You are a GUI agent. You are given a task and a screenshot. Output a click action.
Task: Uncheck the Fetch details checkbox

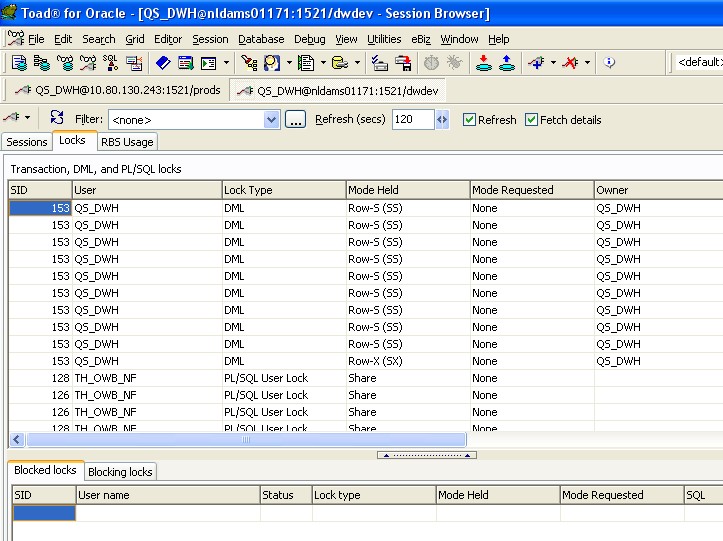pos(532,120)
